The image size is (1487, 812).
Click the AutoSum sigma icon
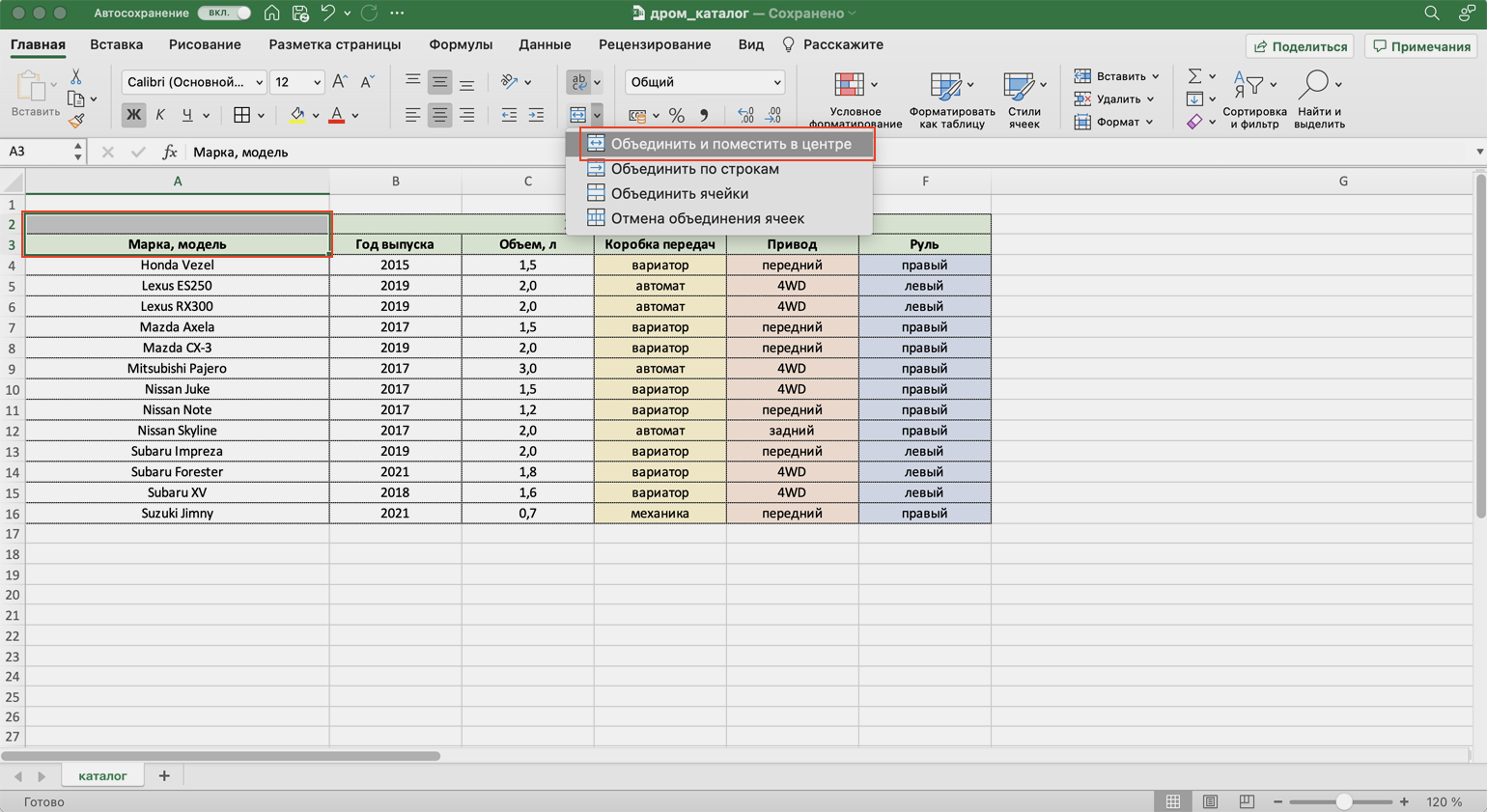coord(1194,76)
